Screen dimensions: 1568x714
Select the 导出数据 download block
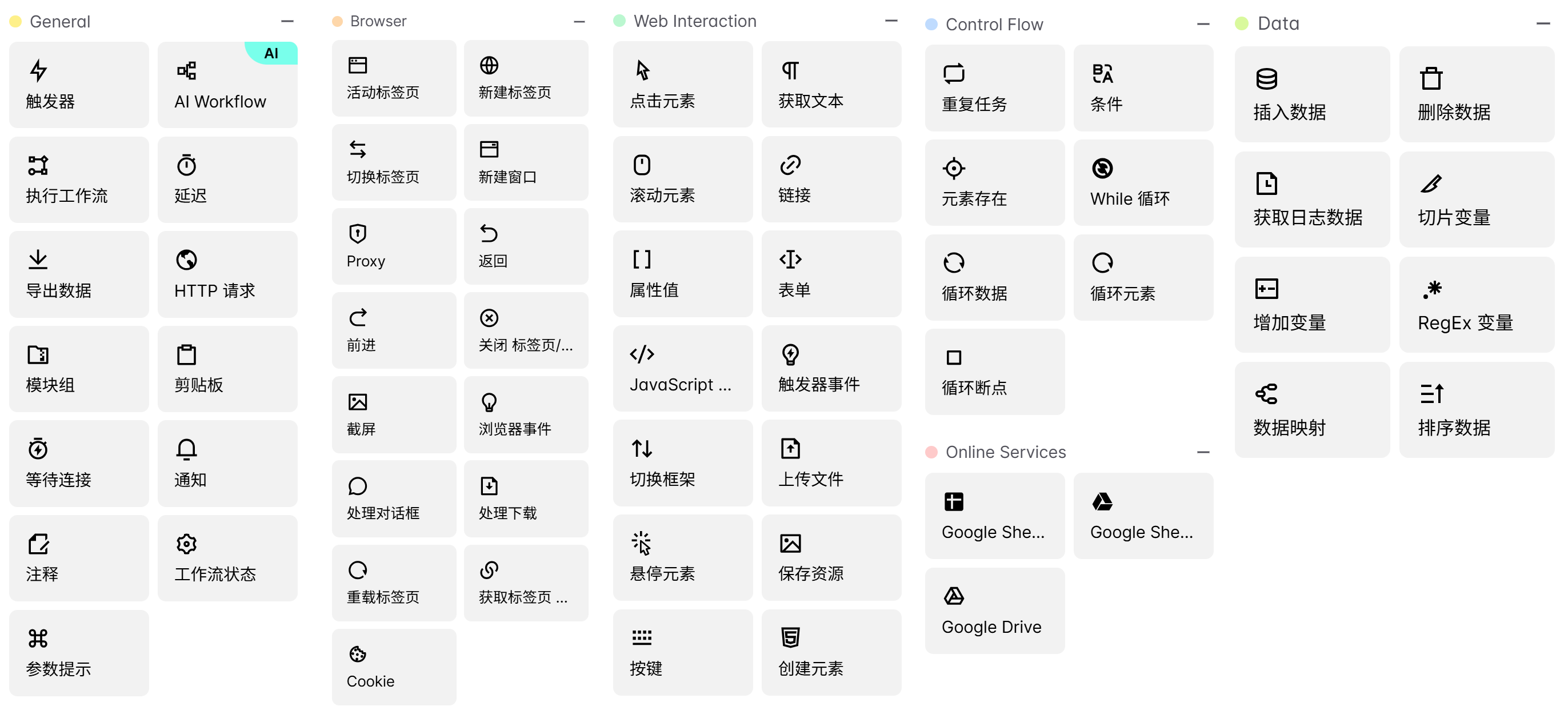pos(78,274)
